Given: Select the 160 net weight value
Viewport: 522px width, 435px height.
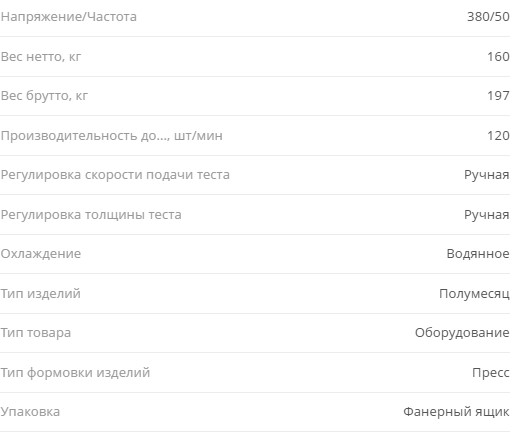Looking at the screenshot, I should click(498, 56).
